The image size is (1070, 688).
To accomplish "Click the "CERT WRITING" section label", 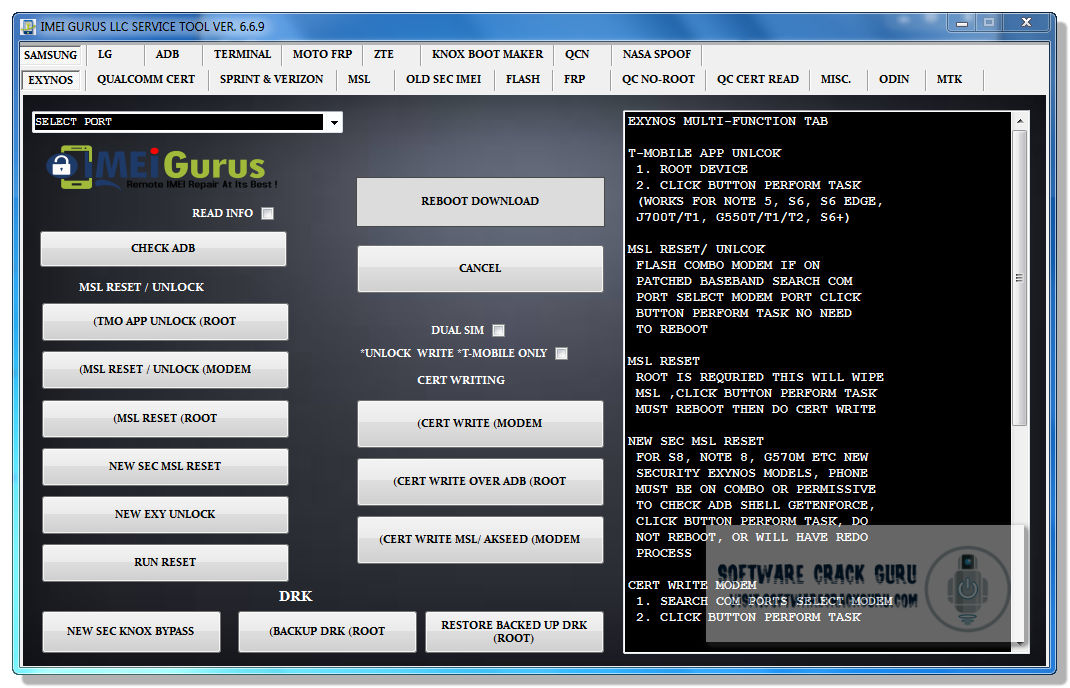I will [x=461, y=380].
